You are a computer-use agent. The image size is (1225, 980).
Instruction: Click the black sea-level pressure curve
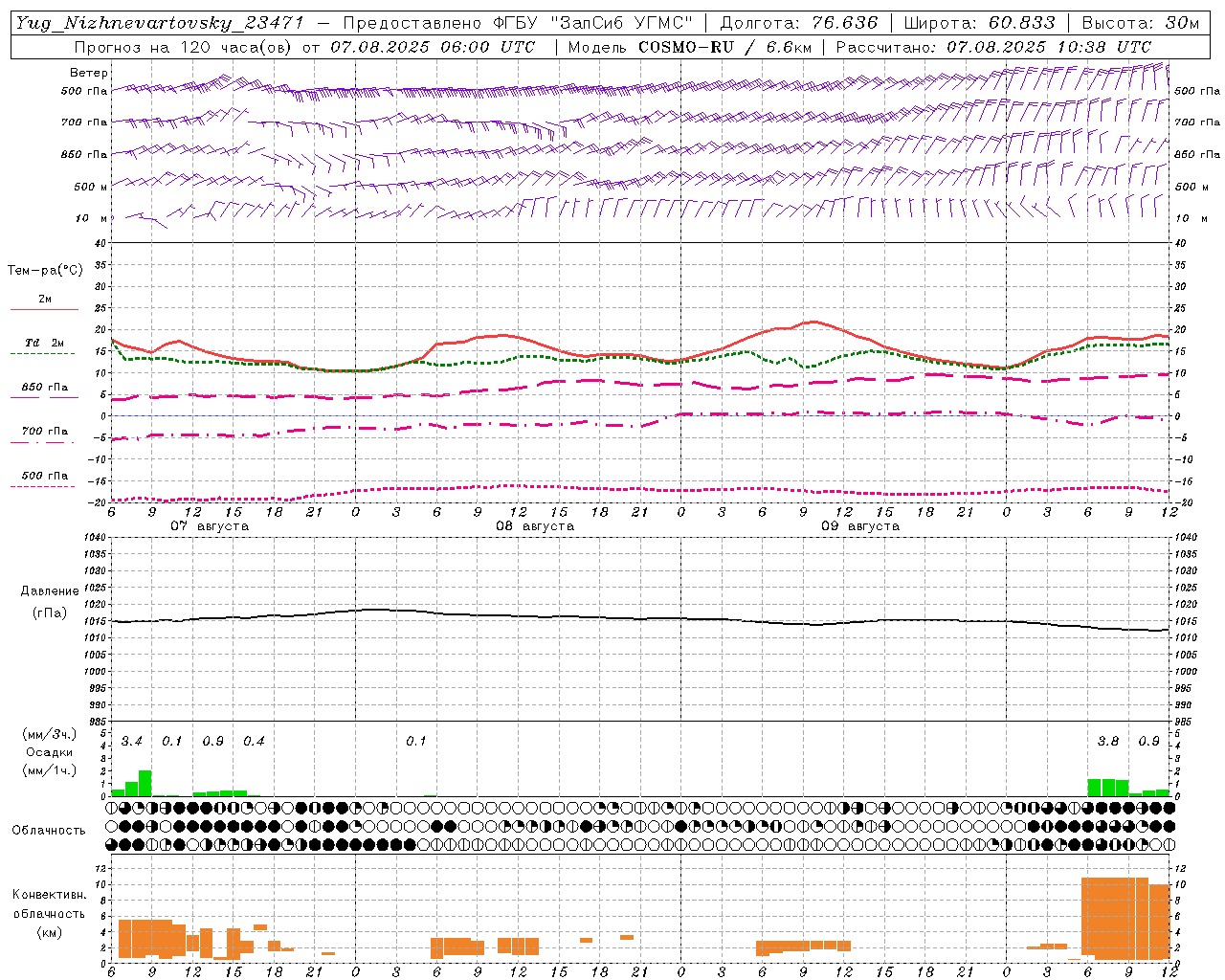639,618
